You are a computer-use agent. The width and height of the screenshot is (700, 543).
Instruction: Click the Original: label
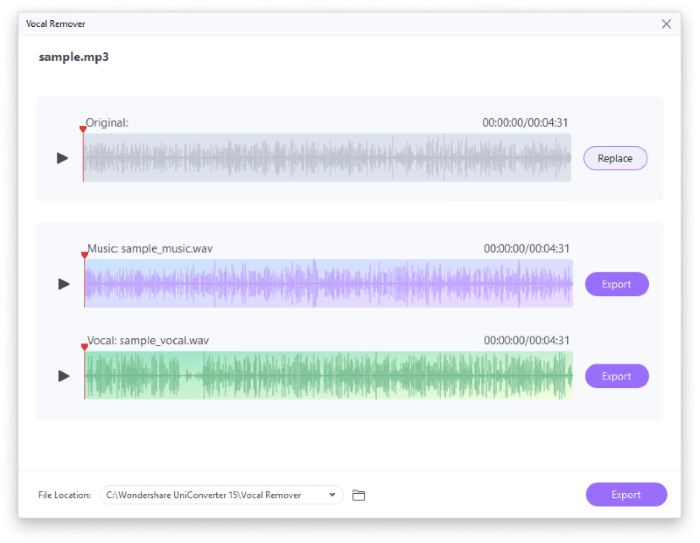click(x=107, y=123)
